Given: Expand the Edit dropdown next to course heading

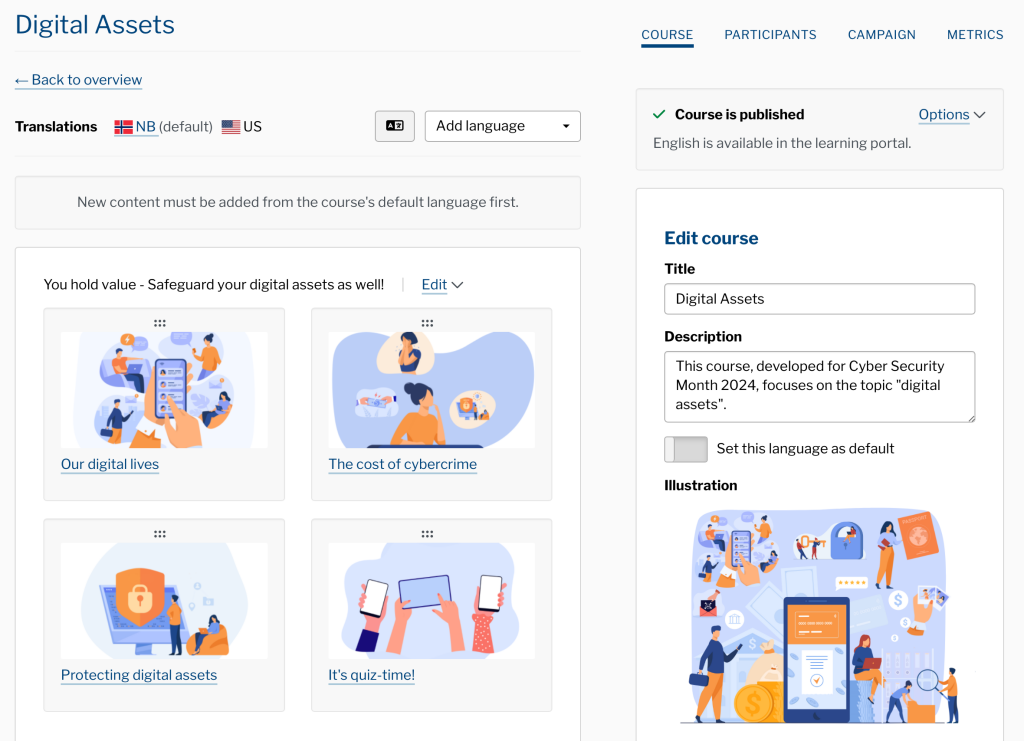Looking at the screenshot, I should pyautogui.click(x=441, y=284).
